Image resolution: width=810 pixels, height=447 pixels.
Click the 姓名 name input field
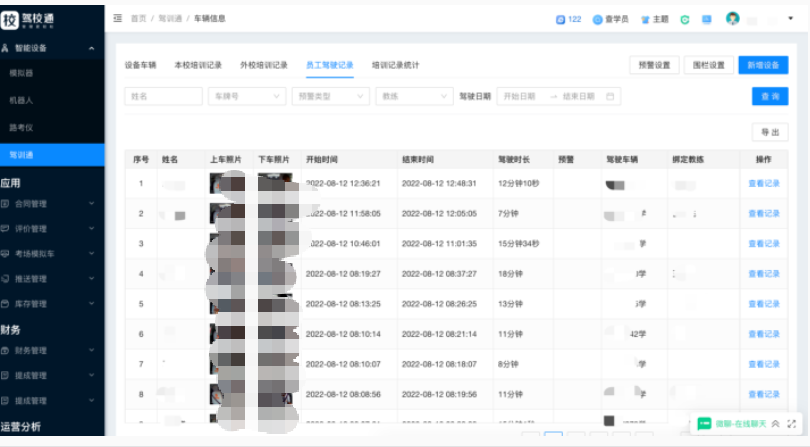pyautogui.click(x=163, y=96)
